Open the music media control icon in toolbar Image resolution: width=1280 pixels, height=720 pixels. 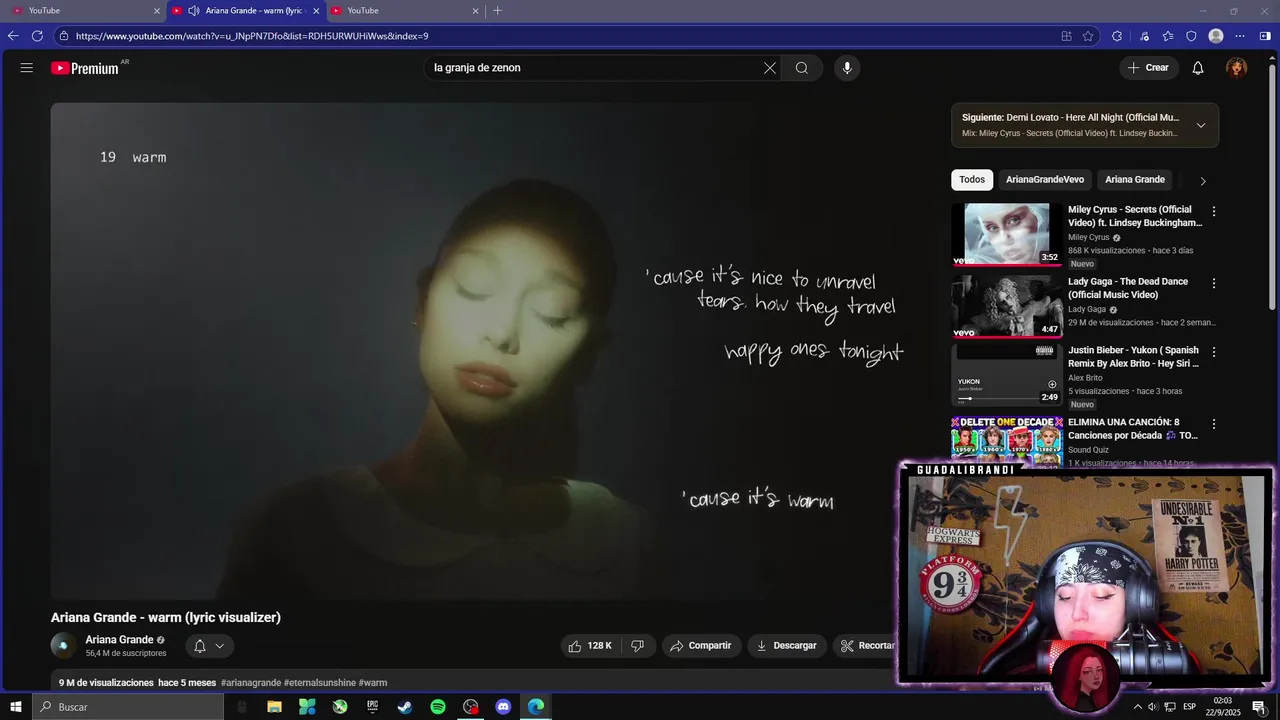[1145, 36]
